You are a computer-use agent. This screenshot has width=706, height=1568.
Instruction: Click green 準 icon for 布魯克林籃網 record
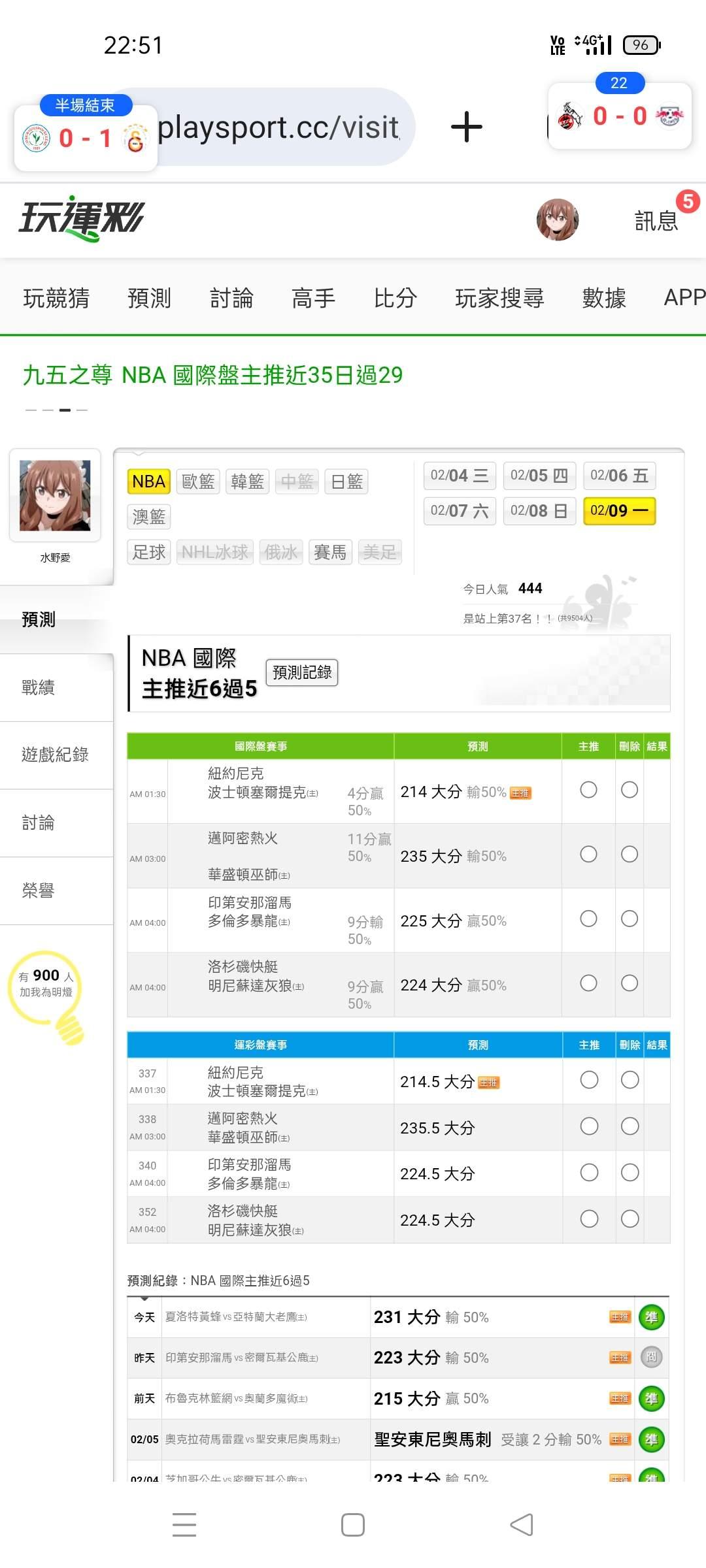pos(651,1398)
